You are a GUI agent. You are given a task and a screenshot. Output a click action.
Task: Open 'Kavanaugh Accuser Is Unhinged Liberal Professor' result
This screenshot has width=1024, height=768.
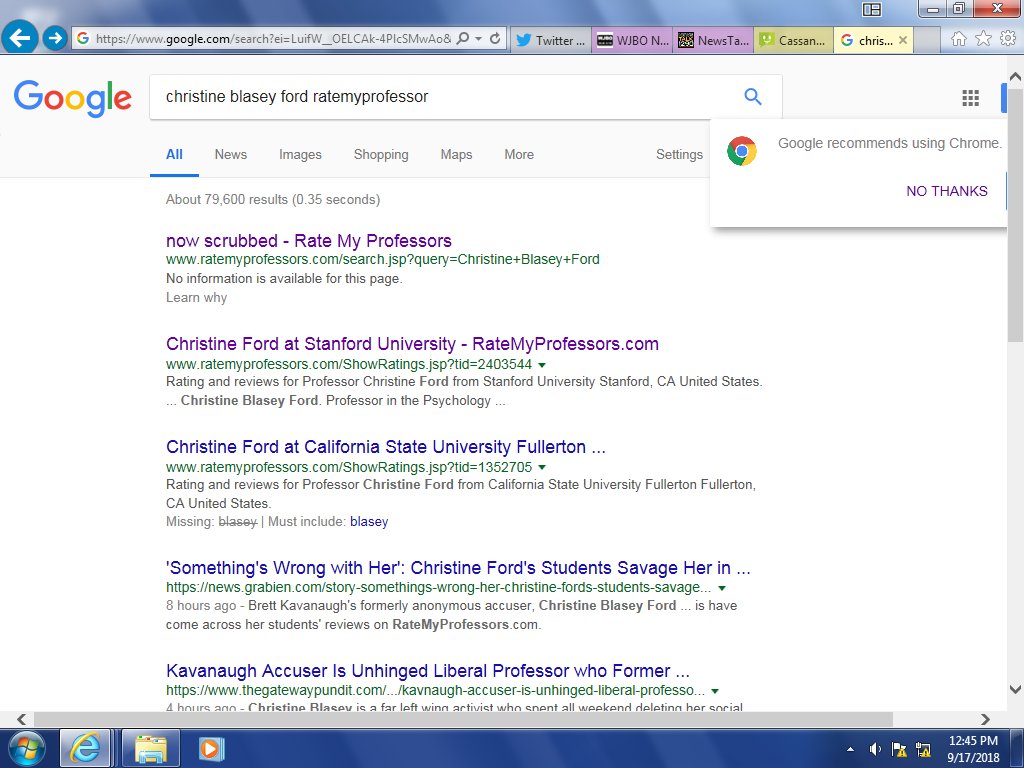428,671
